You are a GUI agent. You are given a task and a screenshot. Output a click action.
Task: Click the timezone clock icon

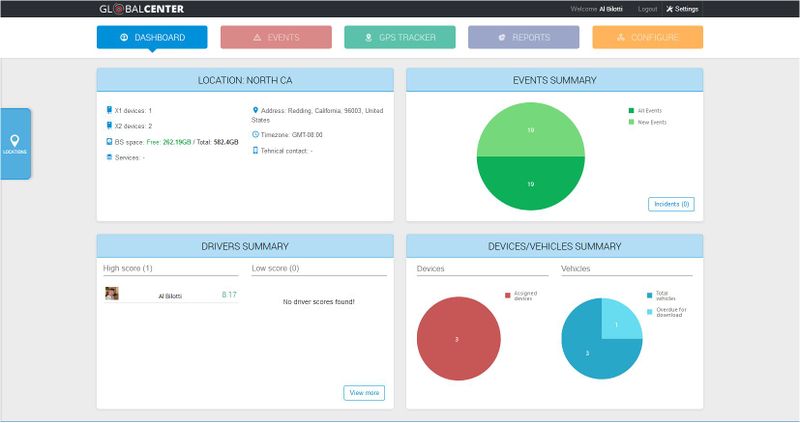pyautogui.click(x=256, y=134)
